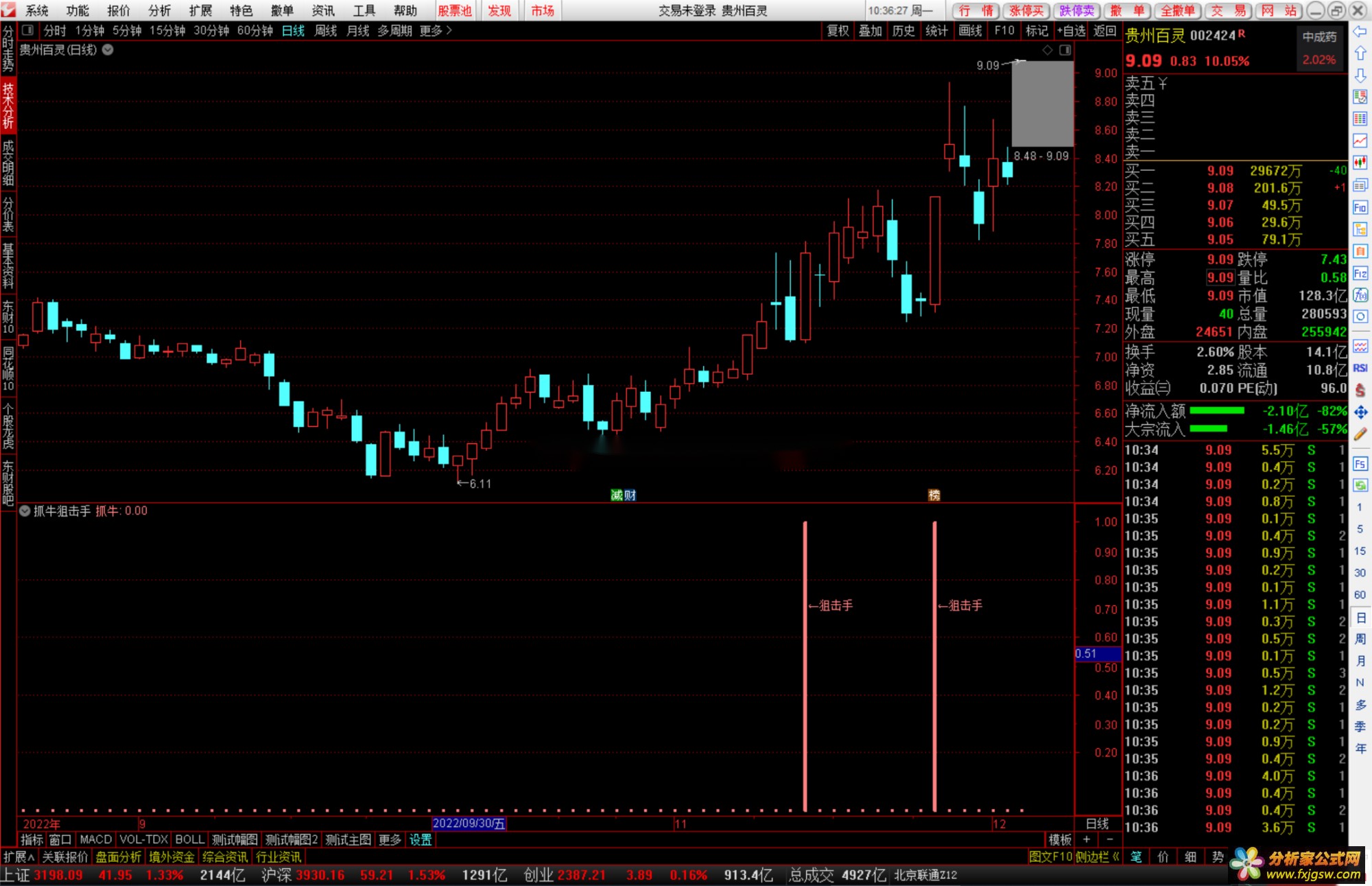Click the gray selection range box on chart
This screenshot has height=886, width=1372.
tap(1042, 103)
